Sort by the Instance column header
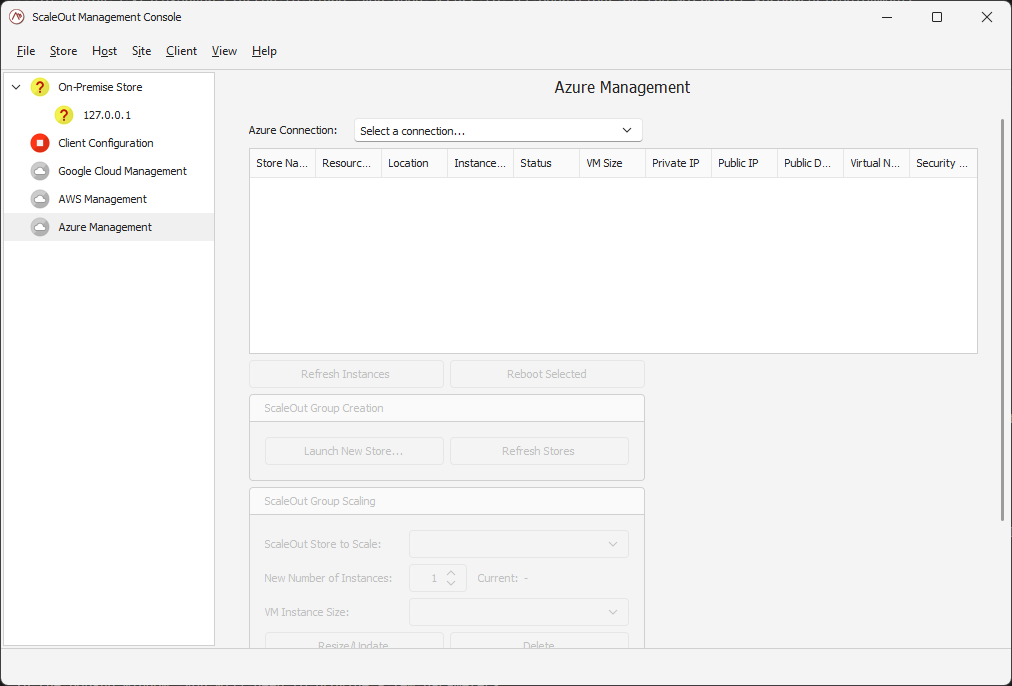Image resolution: width=1012 pixels, height=686 pixels. coord(480,163)
